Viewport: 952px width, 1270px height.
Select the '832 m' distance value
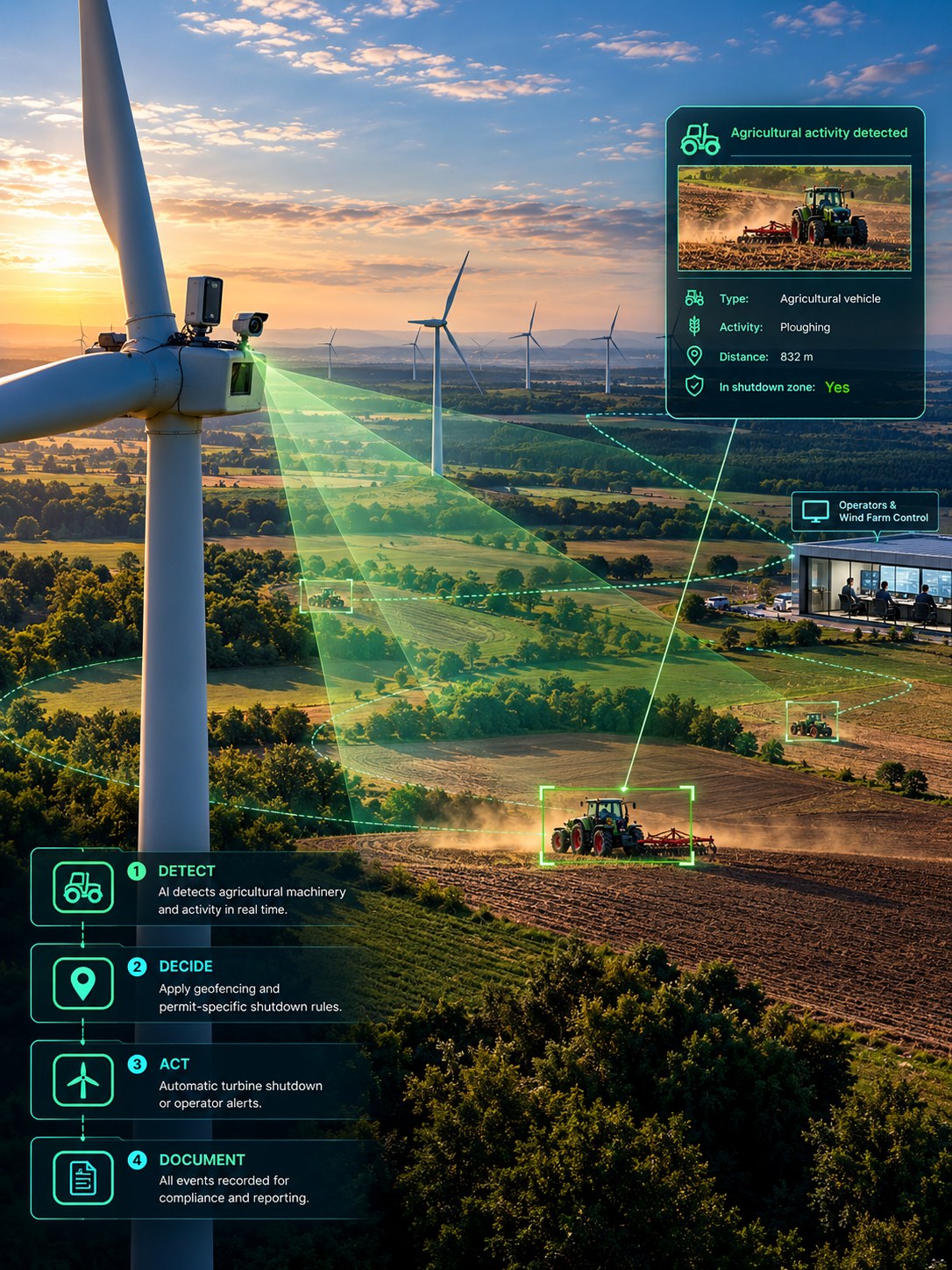point(796,357)
